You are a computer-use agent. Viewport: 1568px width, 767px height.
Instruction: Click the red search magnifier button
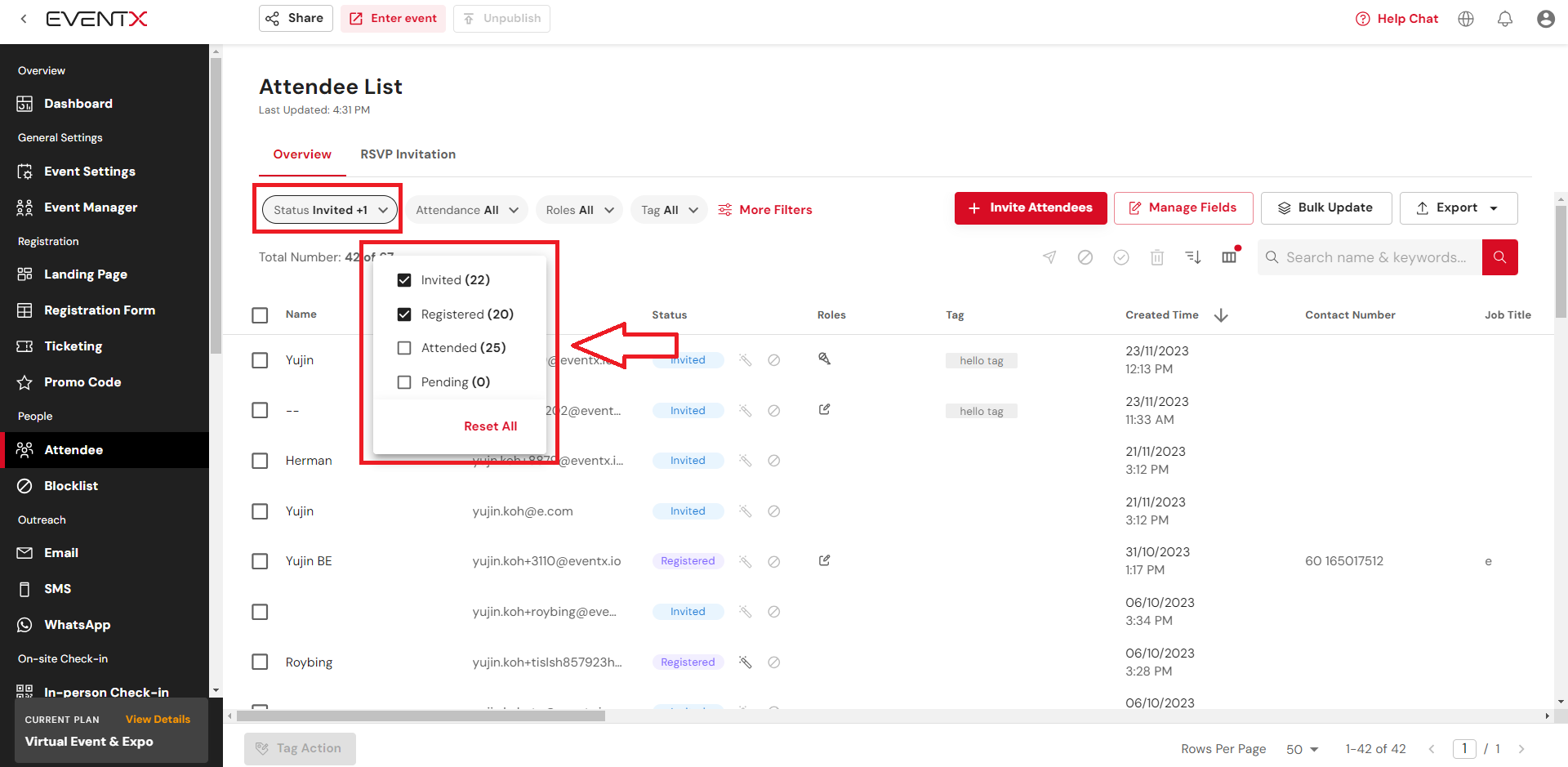tap(1499, 257)
